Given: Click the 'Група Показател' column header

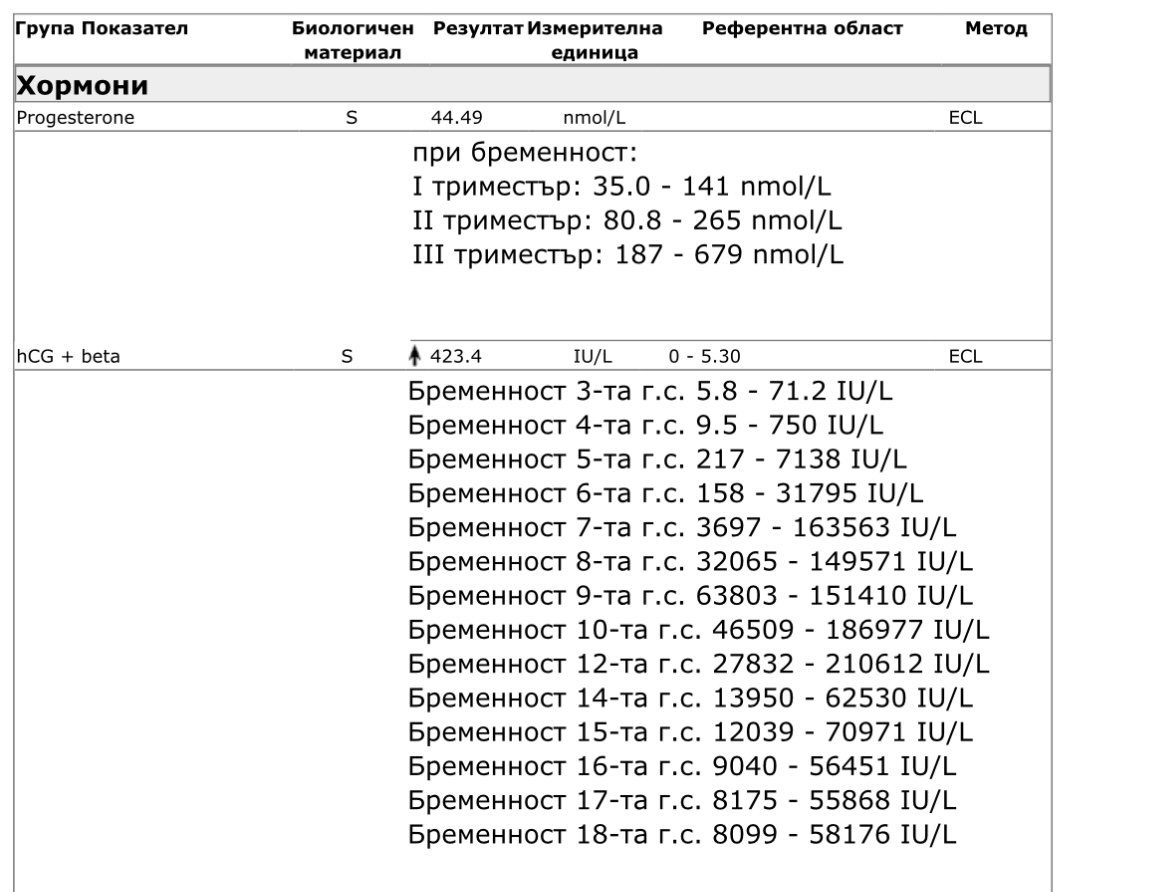Looking at the screenshot, I should (100, 29).
